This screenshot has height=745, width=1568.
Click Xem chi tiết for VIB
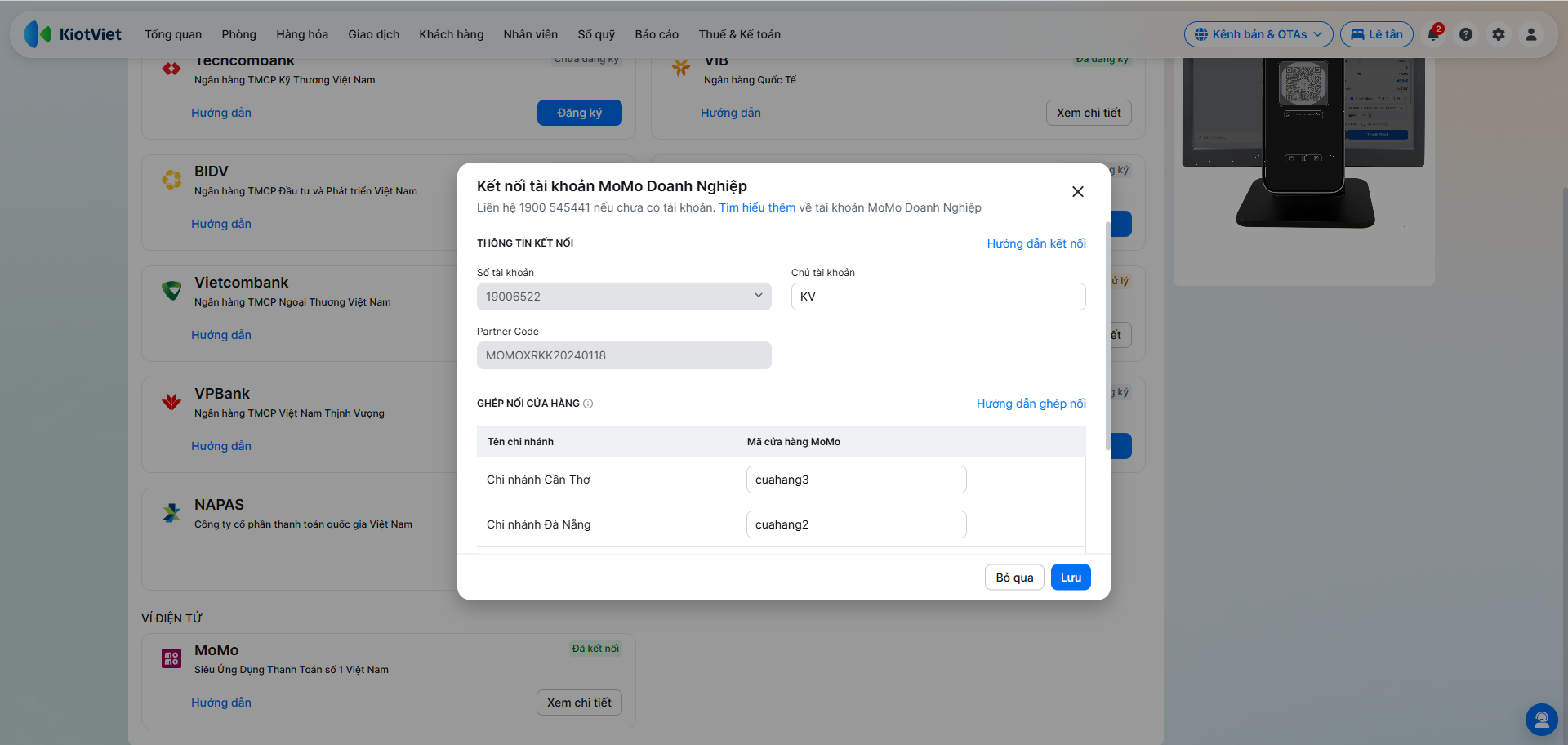1089,113
